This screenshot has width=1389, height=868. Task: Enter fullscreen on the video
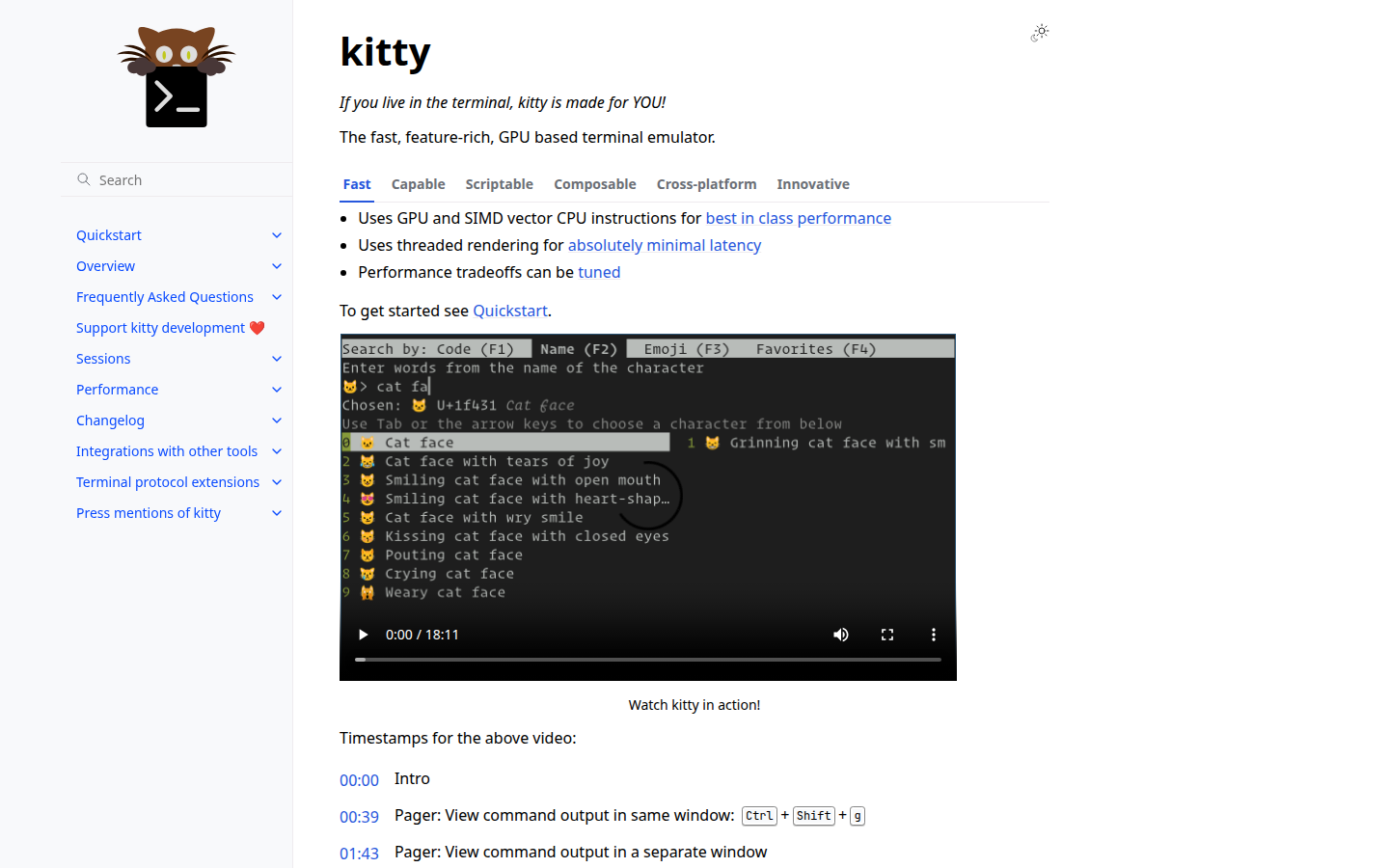coord(887,635)
